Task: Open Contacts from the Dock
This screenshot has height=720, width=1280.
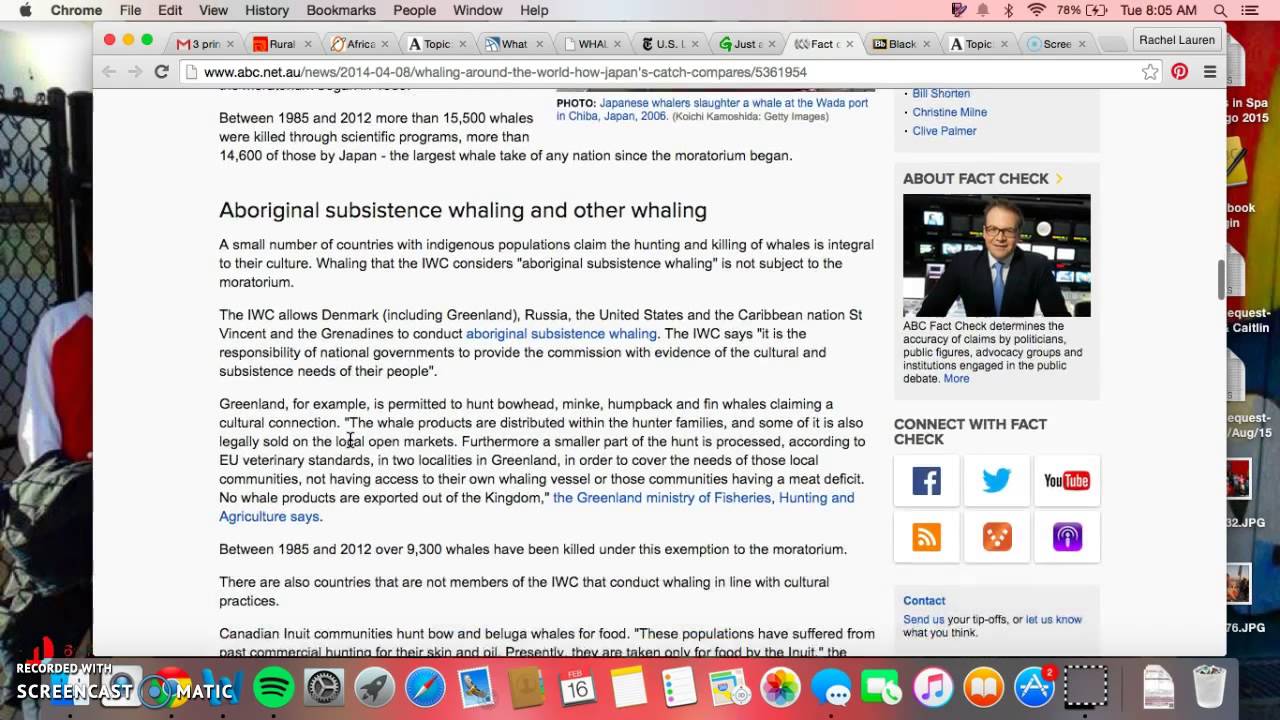Action: pyautogui.click(x=527, y=688)
